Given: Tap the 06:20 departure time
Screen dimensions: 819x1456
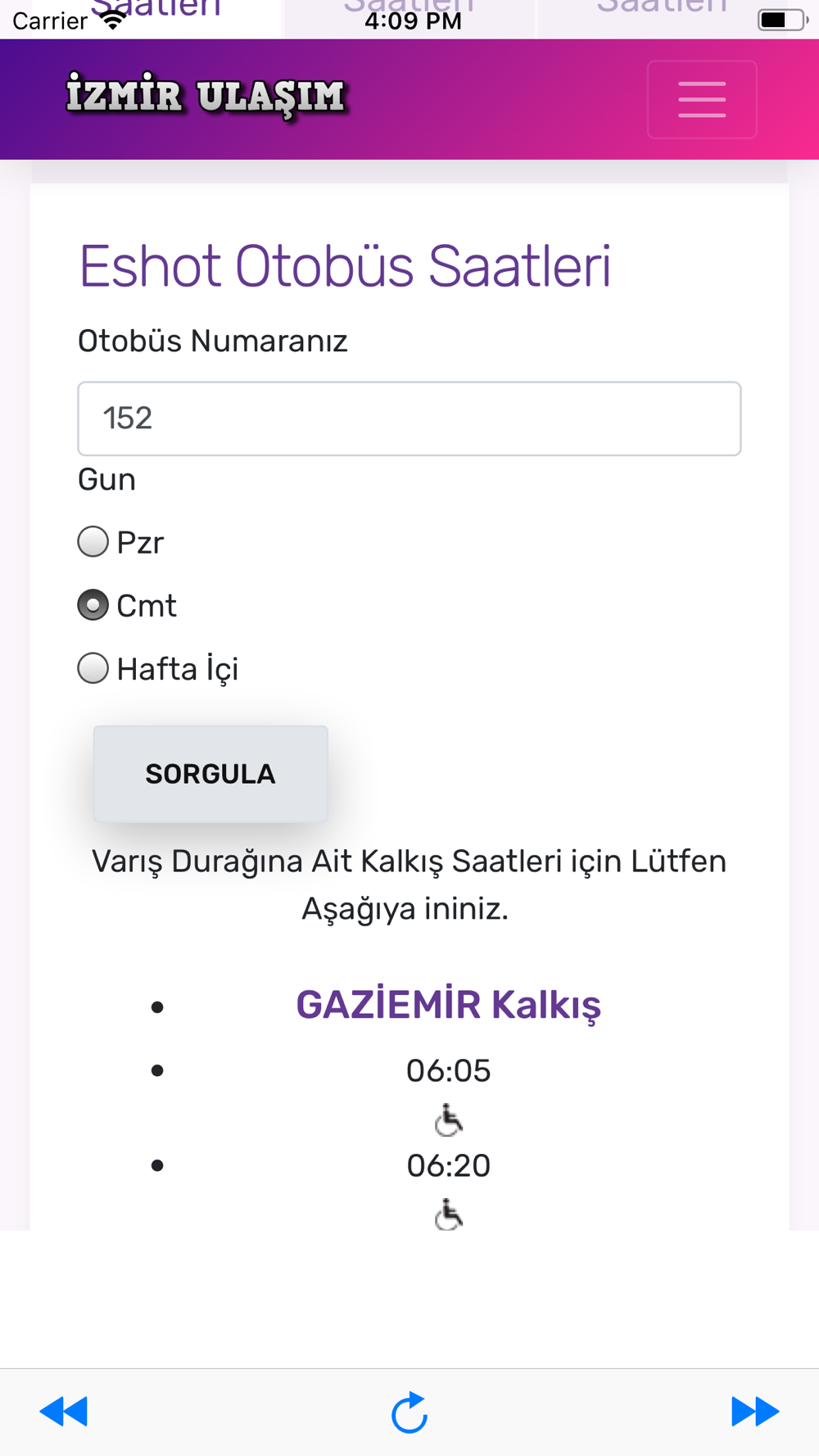Looking at the screenshot, I should coord(449,1165).
